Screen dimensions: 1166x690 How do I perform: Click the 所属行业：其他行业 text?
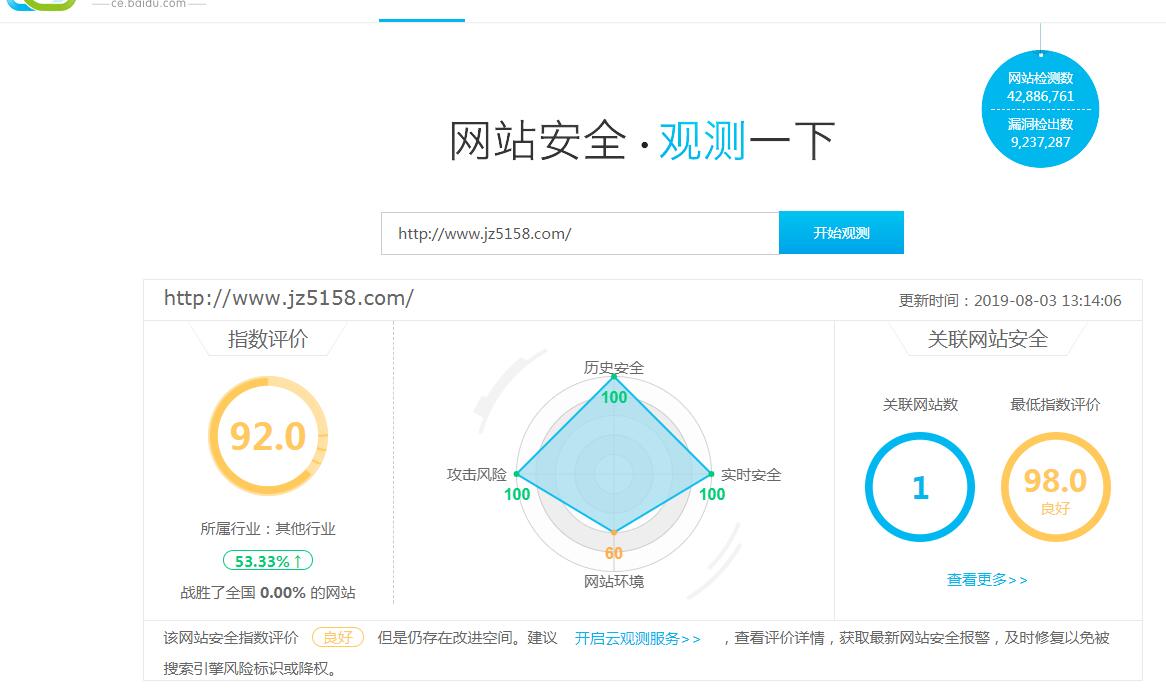(268, 529)
